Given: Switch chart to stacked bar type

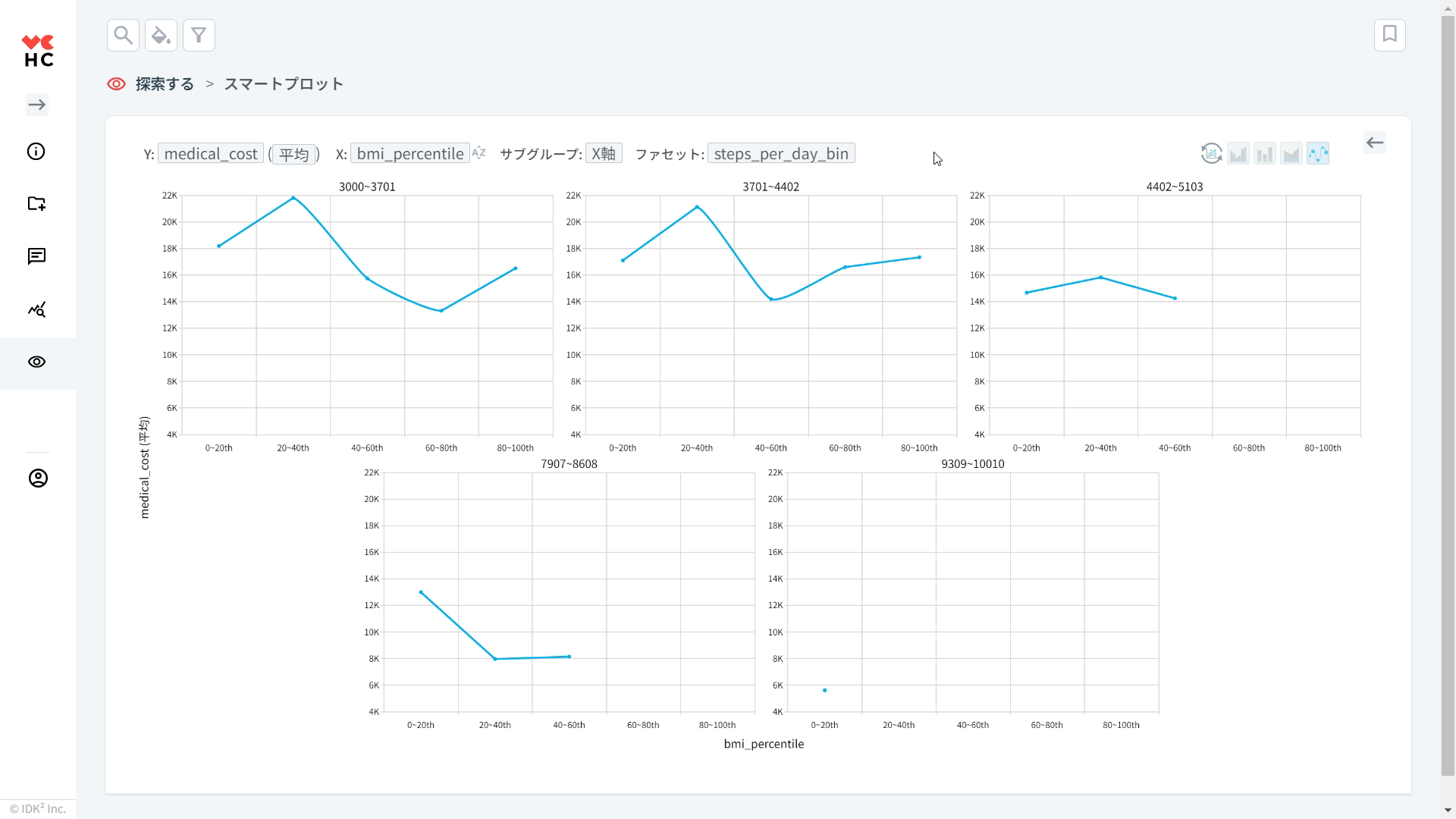Looking at the screenshot, I should pos(1265,154).
